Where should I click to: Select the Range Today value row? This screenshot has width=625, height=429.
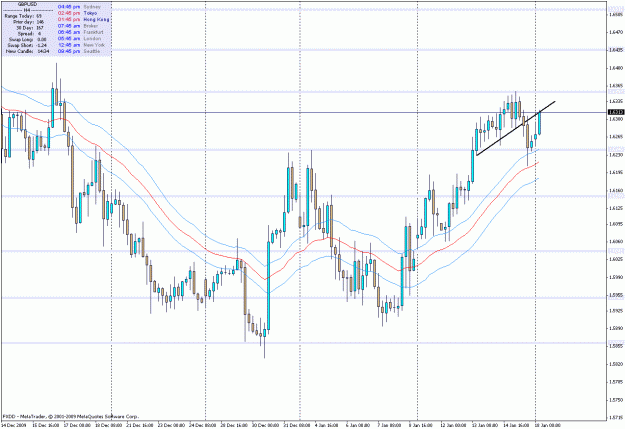click(x=23, y=16)
